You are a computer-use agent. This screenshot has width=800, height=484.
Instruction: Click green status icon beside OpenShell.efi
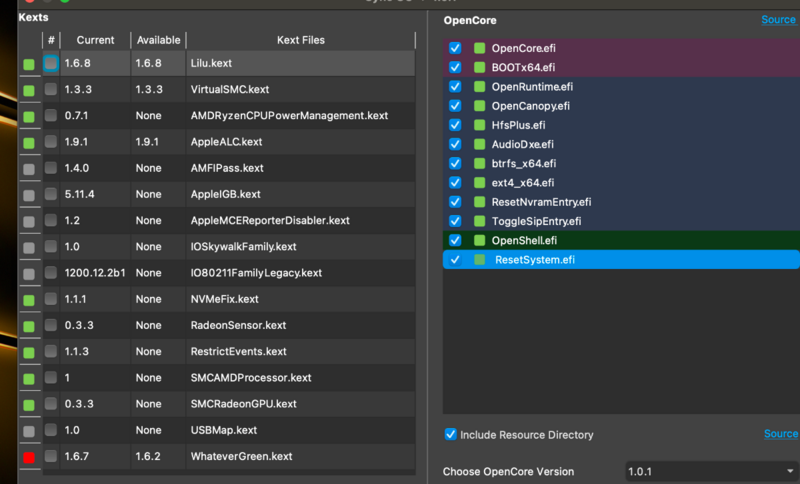[x=480, y=240]
